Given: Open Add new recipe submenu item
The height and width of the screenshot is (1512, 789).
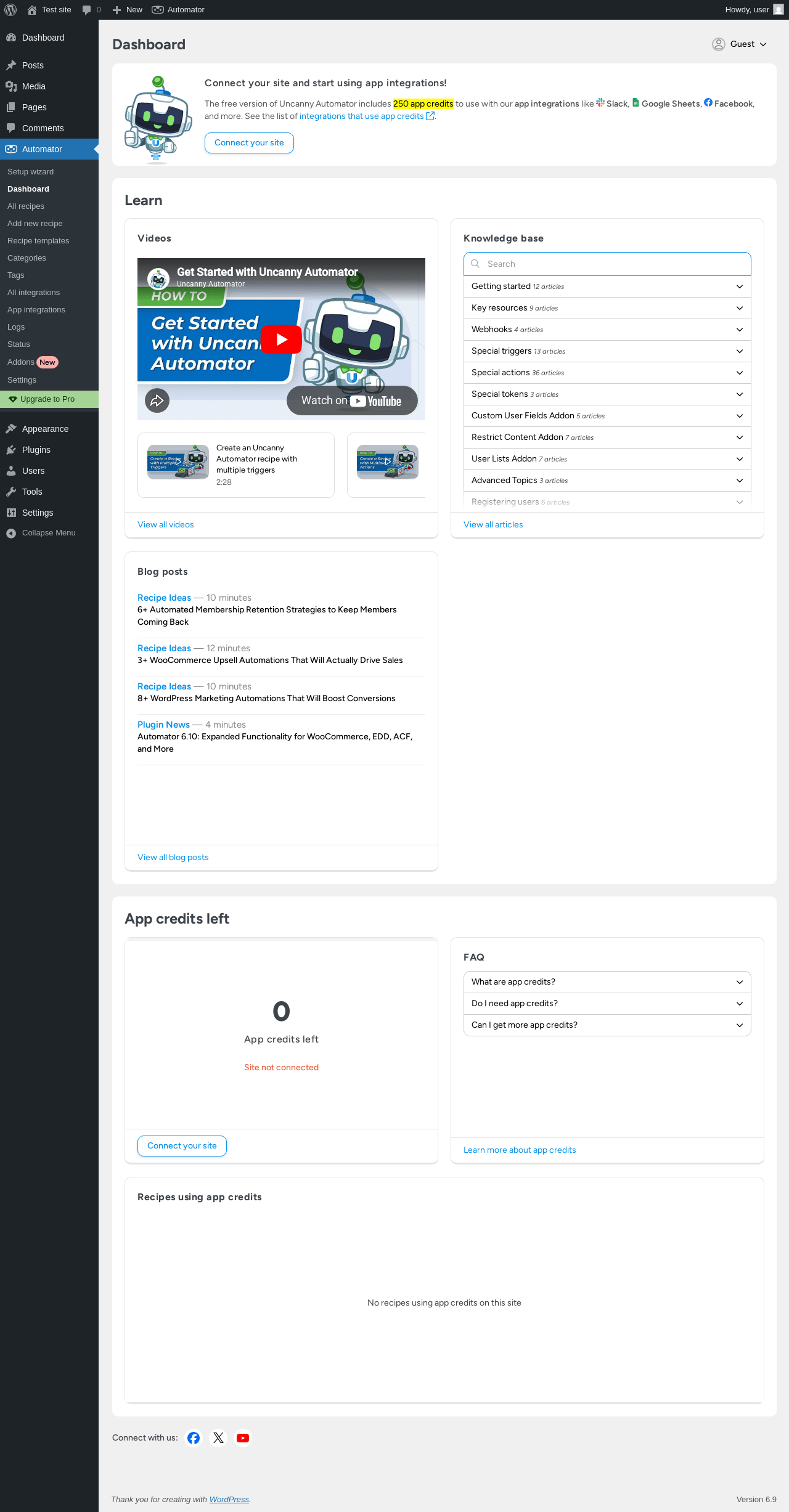Looking at the screenshot, I should point(49,224).
